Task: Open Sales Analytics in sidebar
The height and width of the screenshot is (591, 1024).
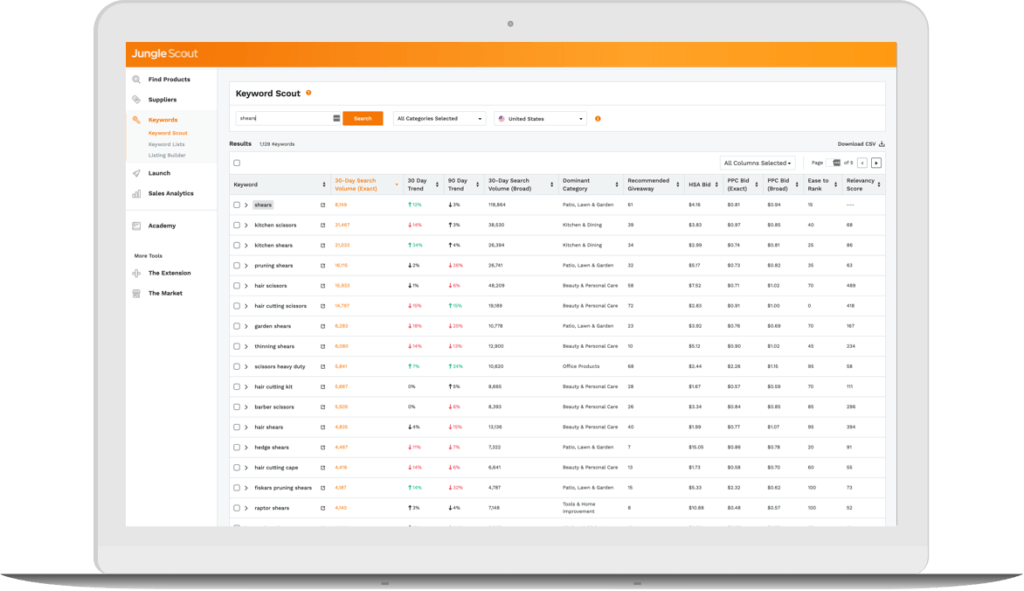Action: (x=171, y=194)
